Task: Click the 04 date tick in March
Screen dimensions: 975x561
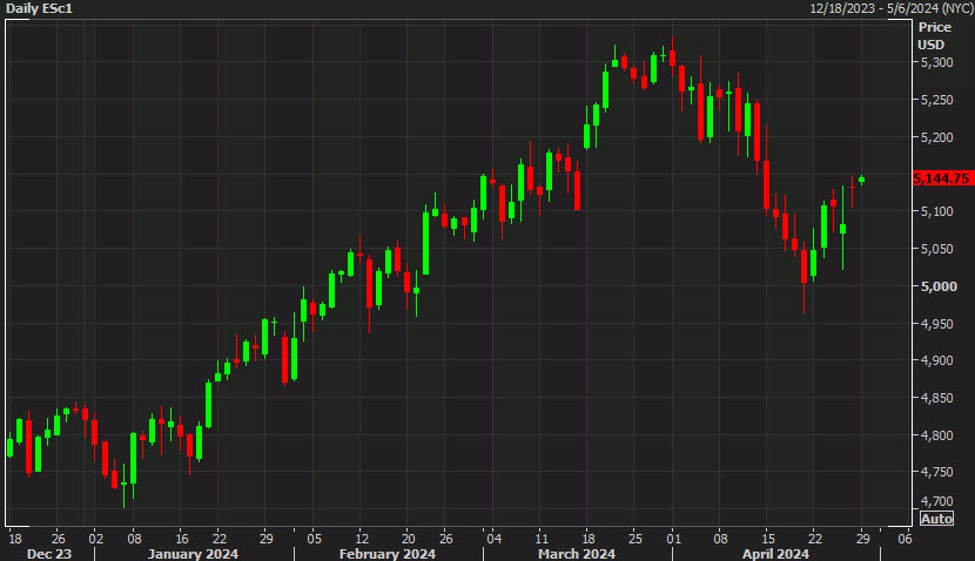Action: pyautogui.click(x=494, y=539)
